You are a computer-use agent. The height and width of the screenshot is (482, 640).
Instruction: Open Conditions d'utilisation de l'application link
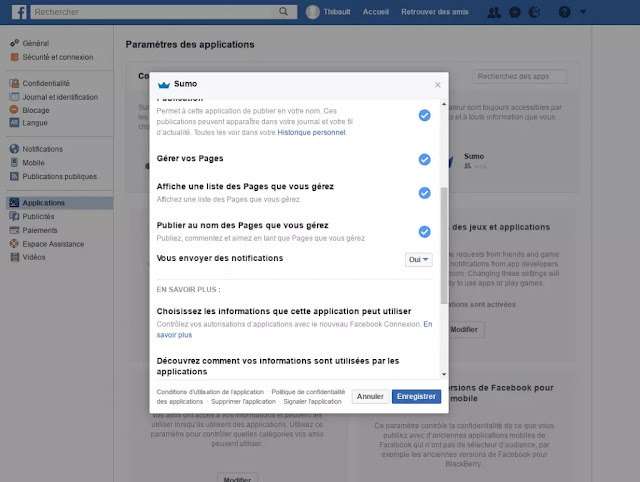pyautogui.click(x=210, y=392)
